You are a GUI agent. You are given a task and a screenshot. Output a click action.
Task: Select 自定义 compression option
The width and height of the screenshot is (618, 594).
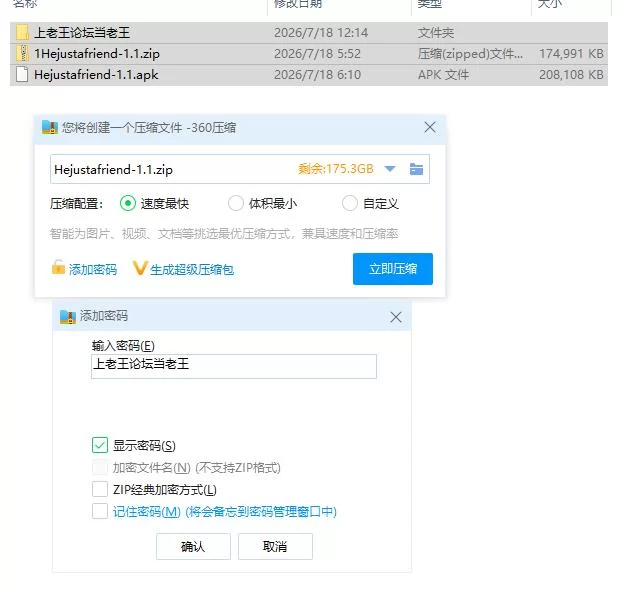coord(350,203)
